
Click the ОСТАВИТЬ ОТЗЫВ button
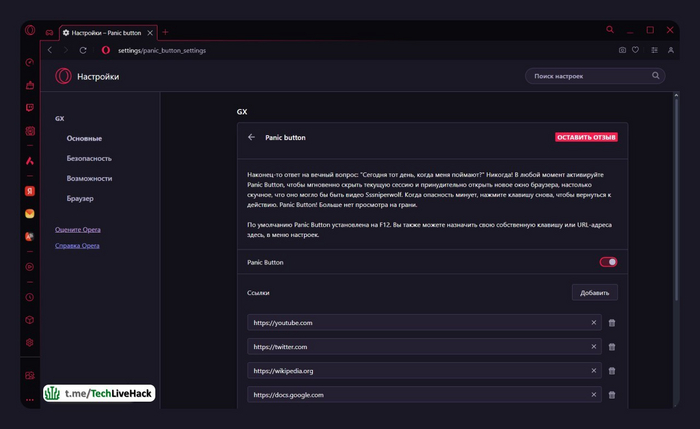(x=586, y=137)
